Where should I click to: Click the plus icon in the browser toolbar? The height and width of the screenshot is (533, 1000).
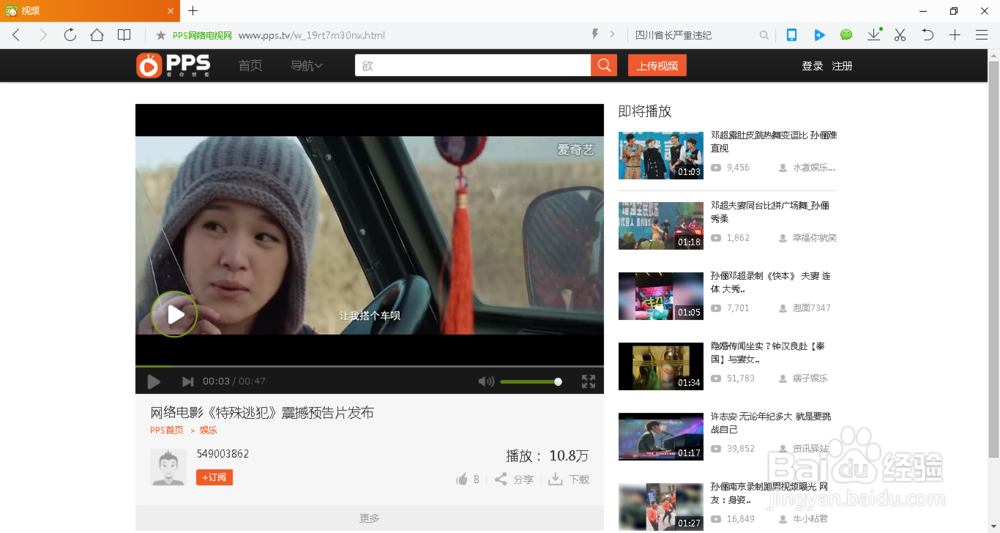955,35
